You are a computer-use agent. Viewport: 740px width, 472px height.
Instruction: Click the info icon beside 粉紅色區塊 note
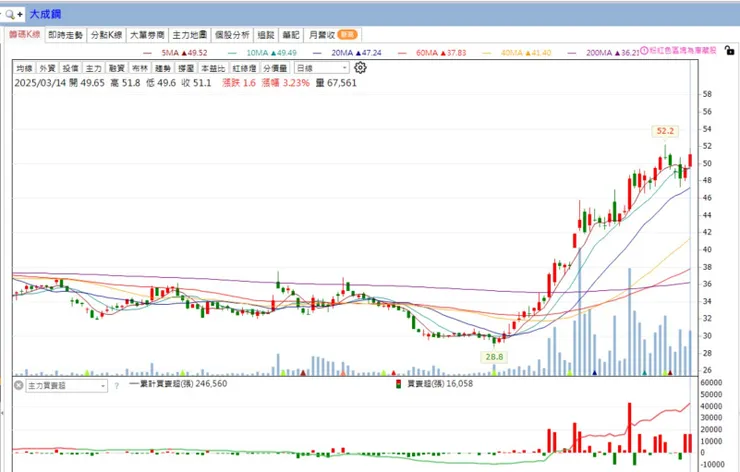644,51
